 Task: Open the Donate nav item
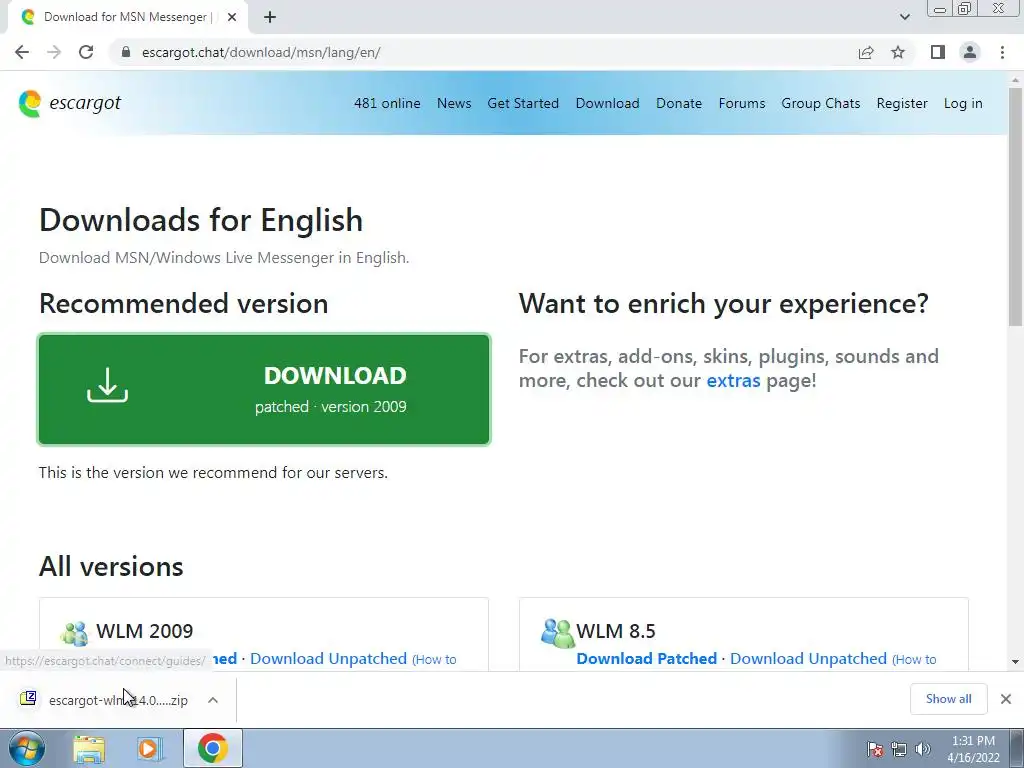click(x=679, y=103)
